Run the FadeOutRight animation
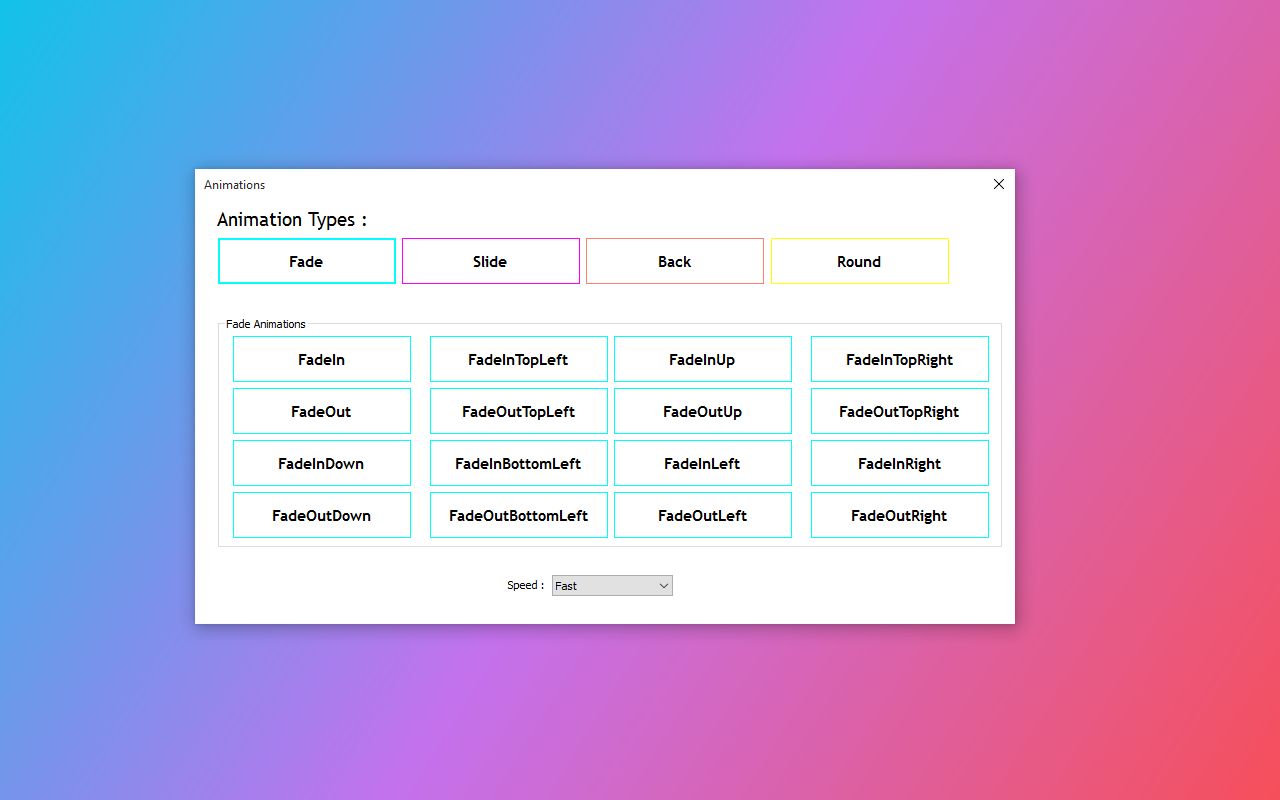The width and height of the screenshot is (1280, 800). tap(900, 515)
